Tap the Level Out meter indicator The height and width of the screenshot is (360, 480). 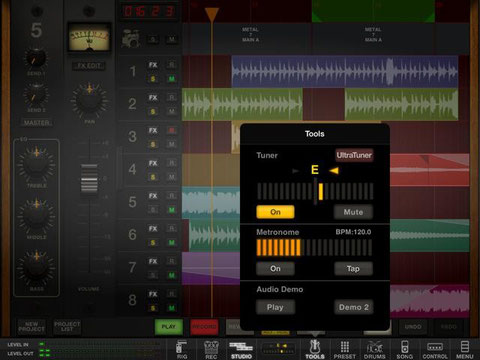click(x=44, y=353)
